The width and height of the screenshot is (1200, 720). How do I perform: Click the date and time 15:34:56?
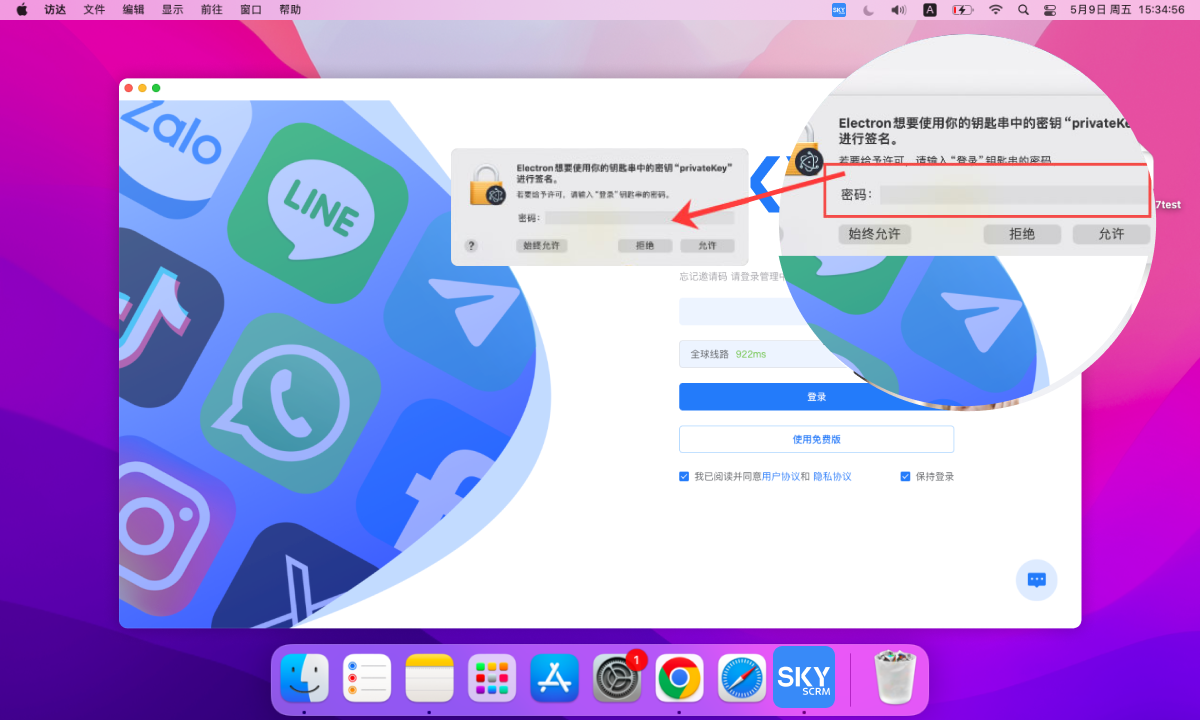coord(1127,10)
